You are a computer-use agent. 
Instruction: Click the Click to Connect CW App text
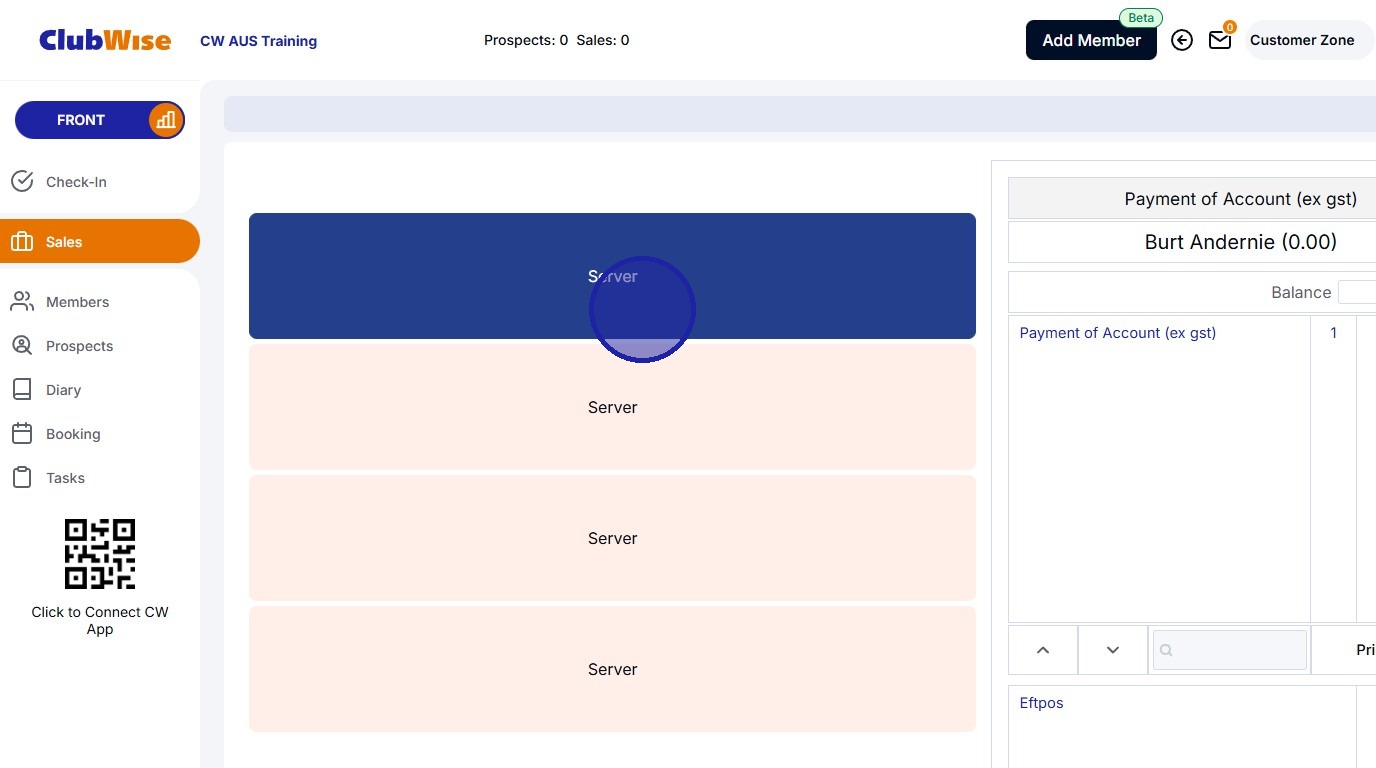point(100,620)
